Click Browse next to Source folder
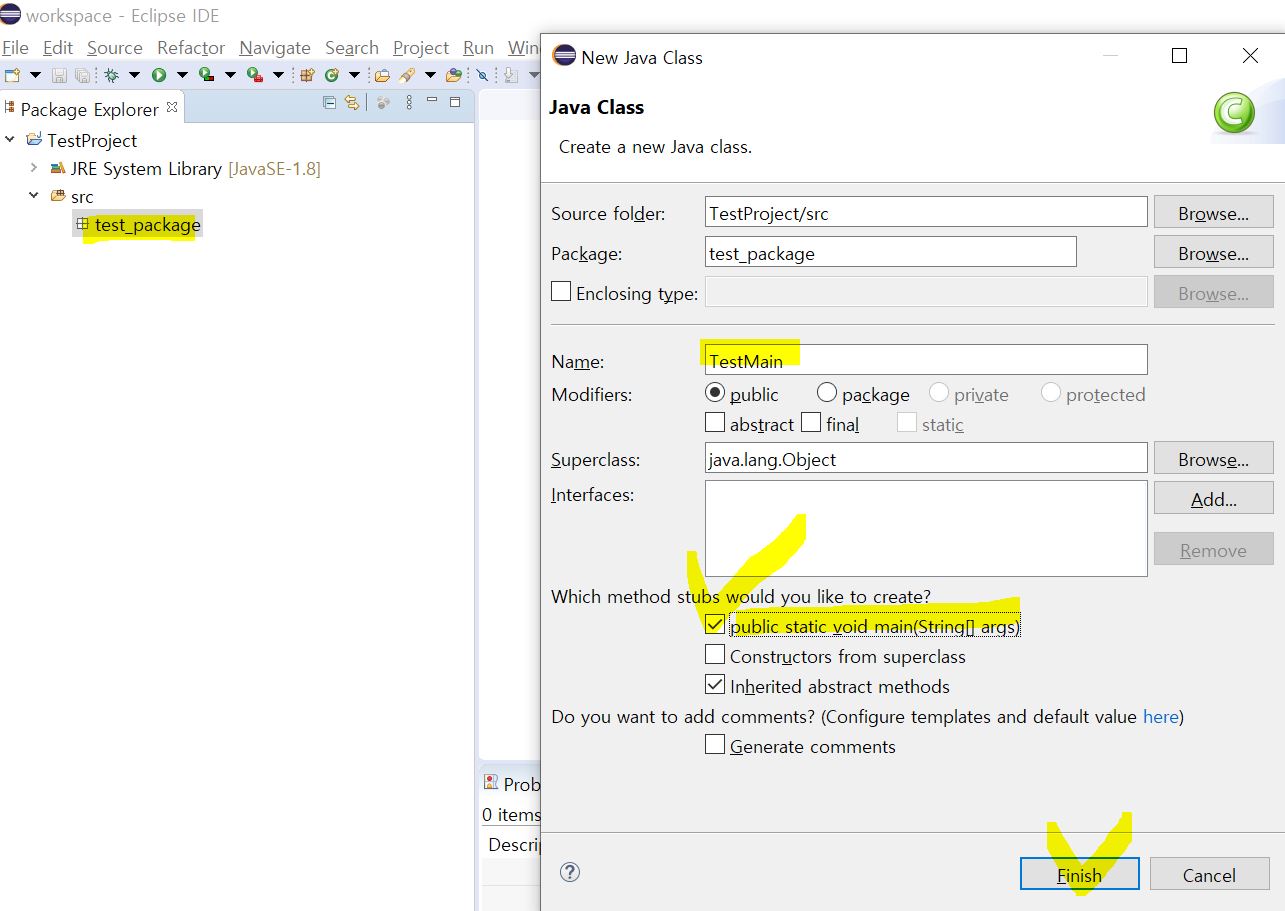The image size is (1285, 911). (1213, 212)
